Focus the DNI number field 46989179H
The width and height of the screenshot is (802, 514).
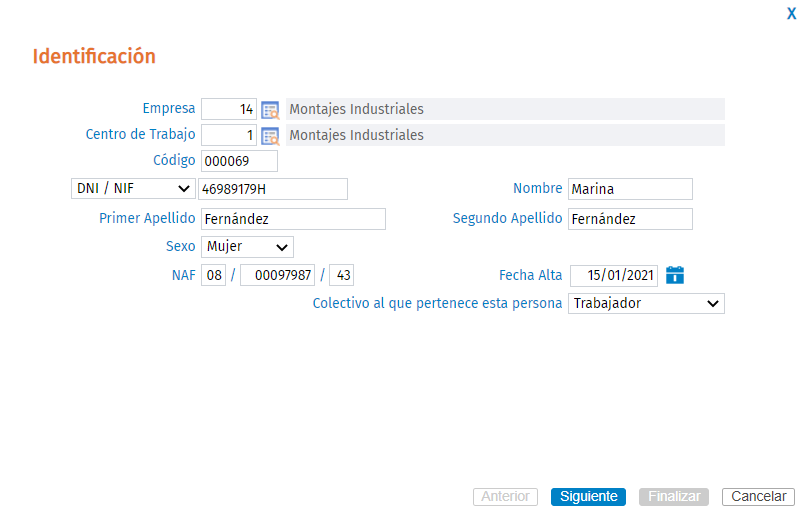point(273,189)
